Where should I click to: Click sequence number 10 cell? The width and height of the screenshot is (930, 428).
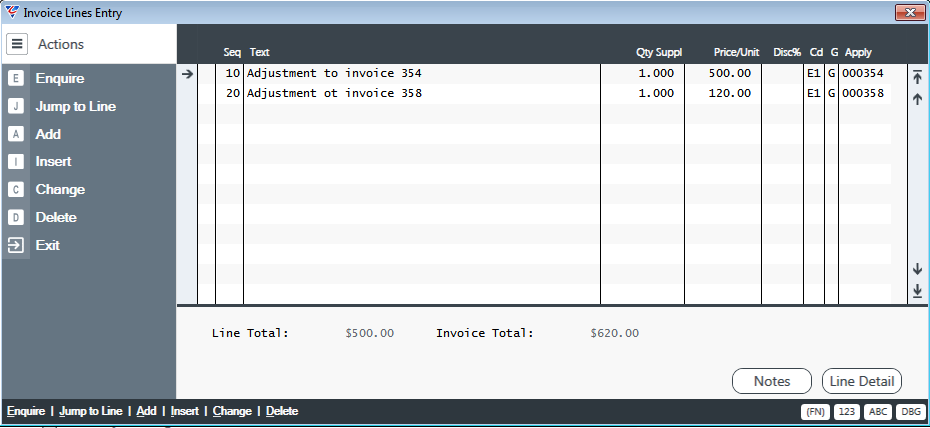pos(230,74)
